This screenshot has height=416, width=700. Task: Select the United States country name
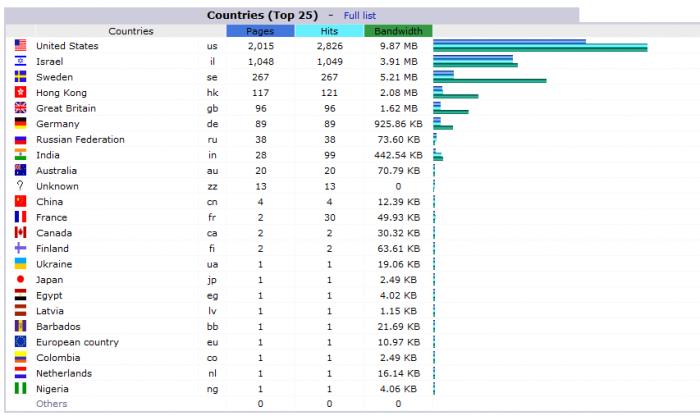point(67,46)
